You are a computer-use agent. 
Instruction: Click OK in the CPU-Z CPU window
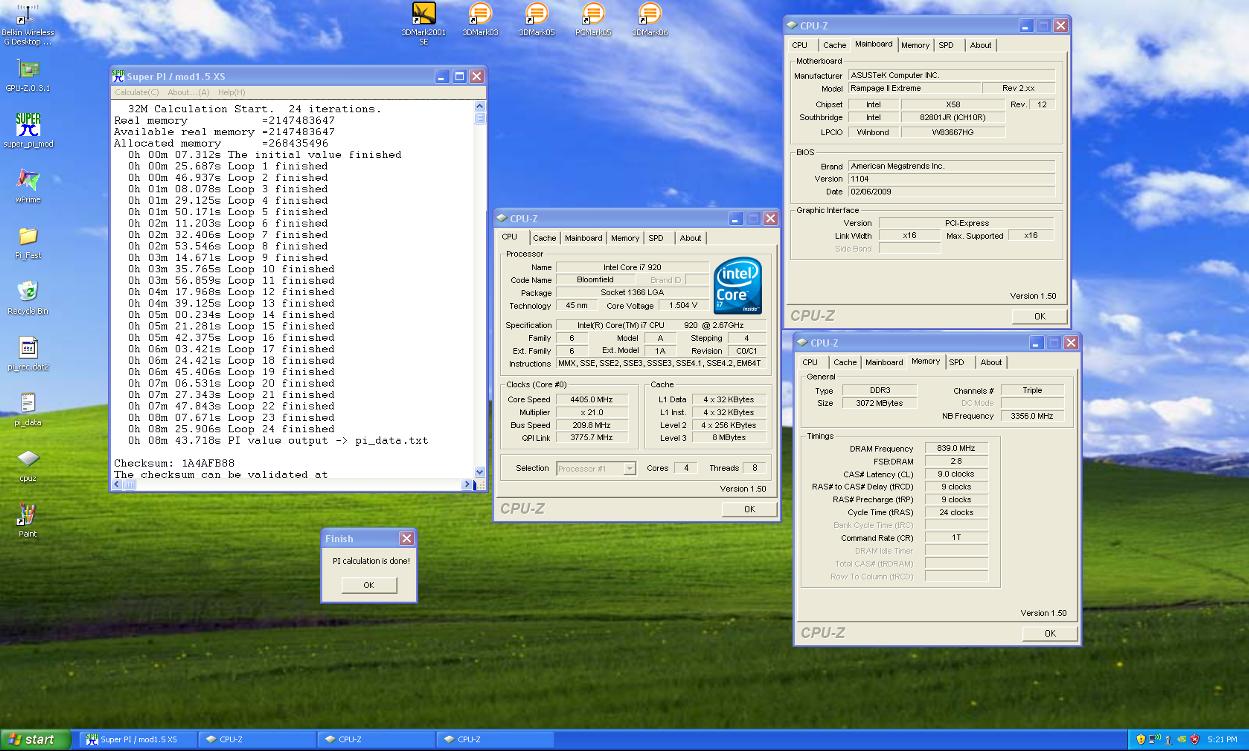[749, 509]
